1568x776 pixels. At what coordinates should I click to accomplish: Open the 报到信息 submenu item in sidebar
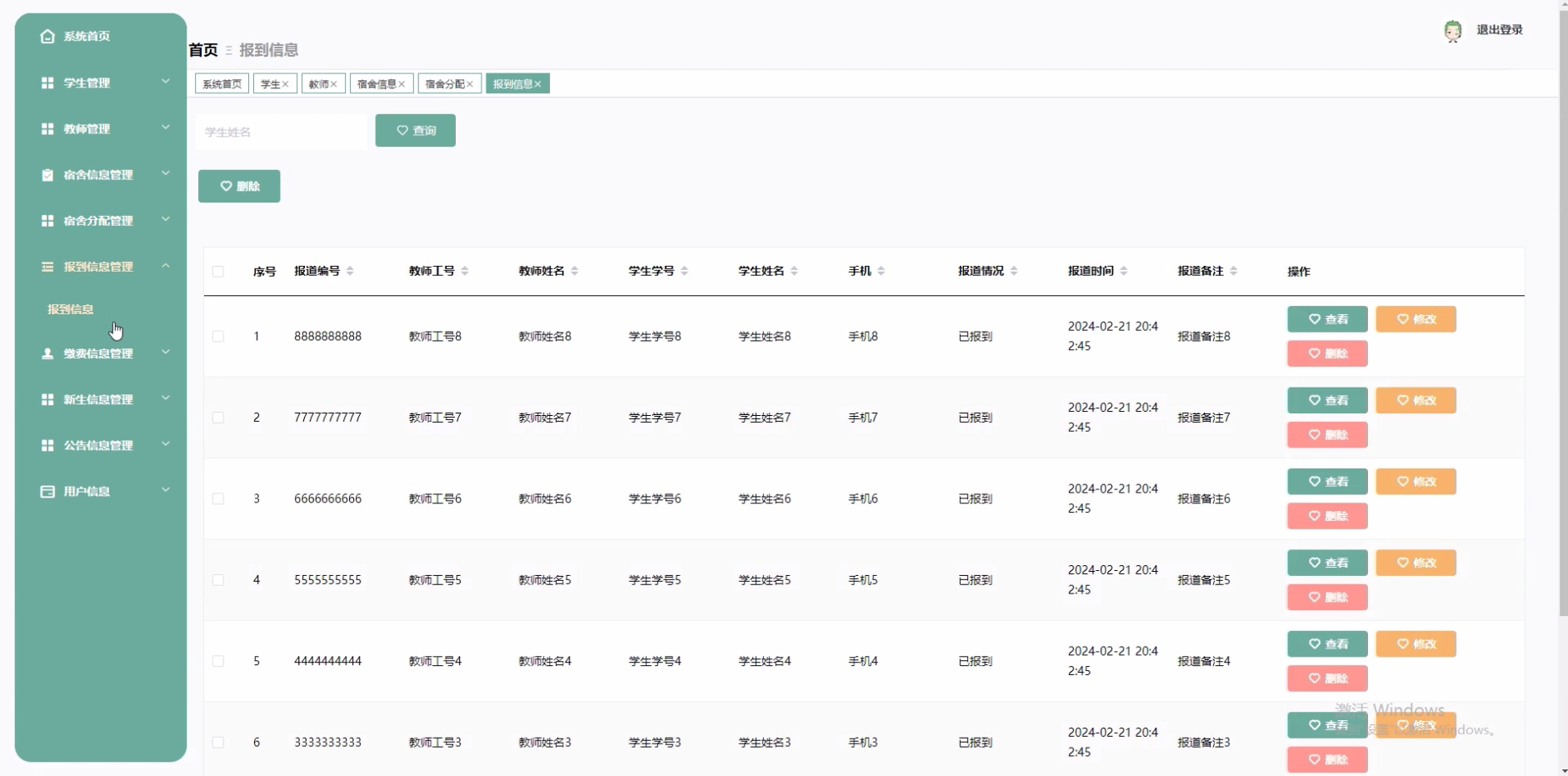click(x=71, y=309)
